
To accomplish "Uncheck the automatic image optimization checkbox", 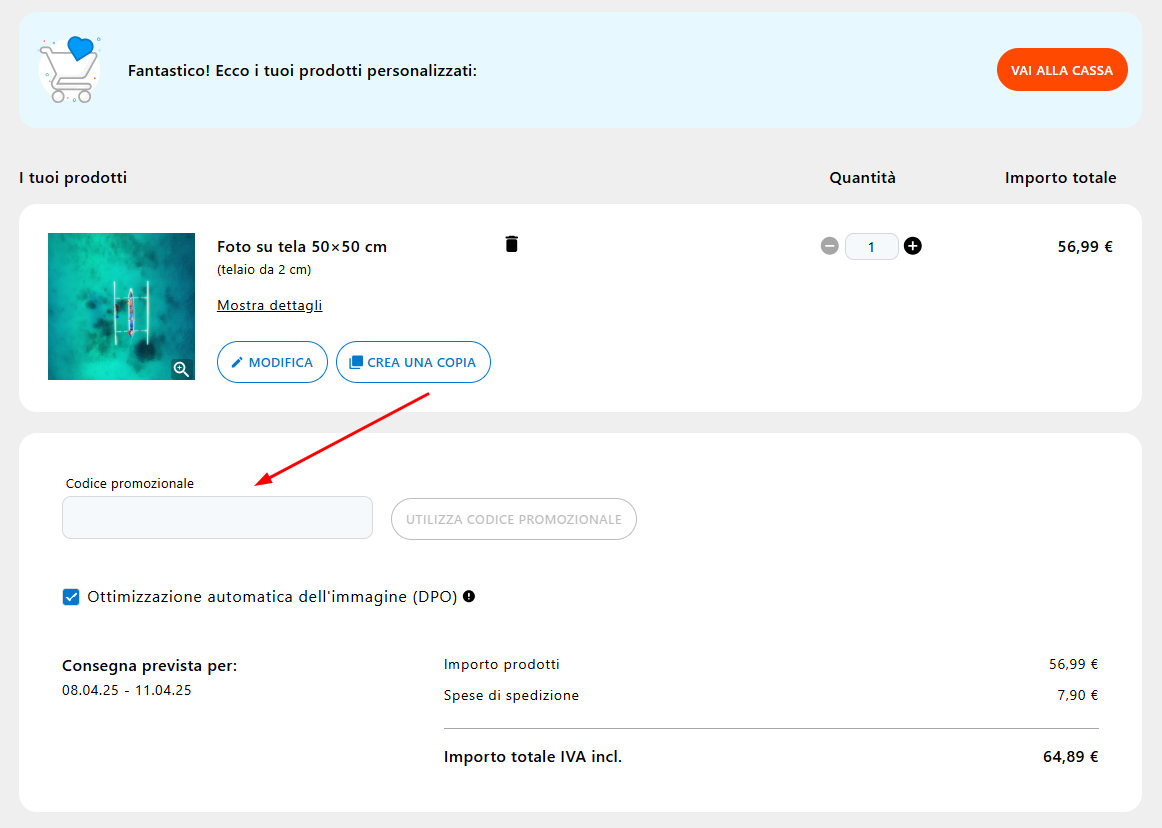I will [x=71, y=597].
